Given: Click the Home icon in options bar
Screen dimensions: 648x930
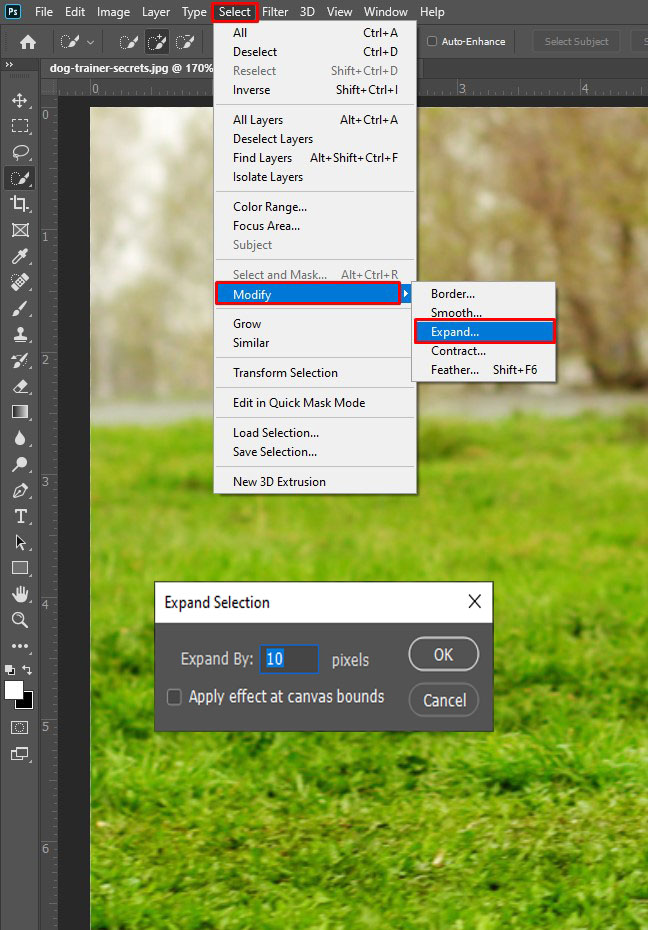Looking at the screenshot, I should (x=27, y=42).
